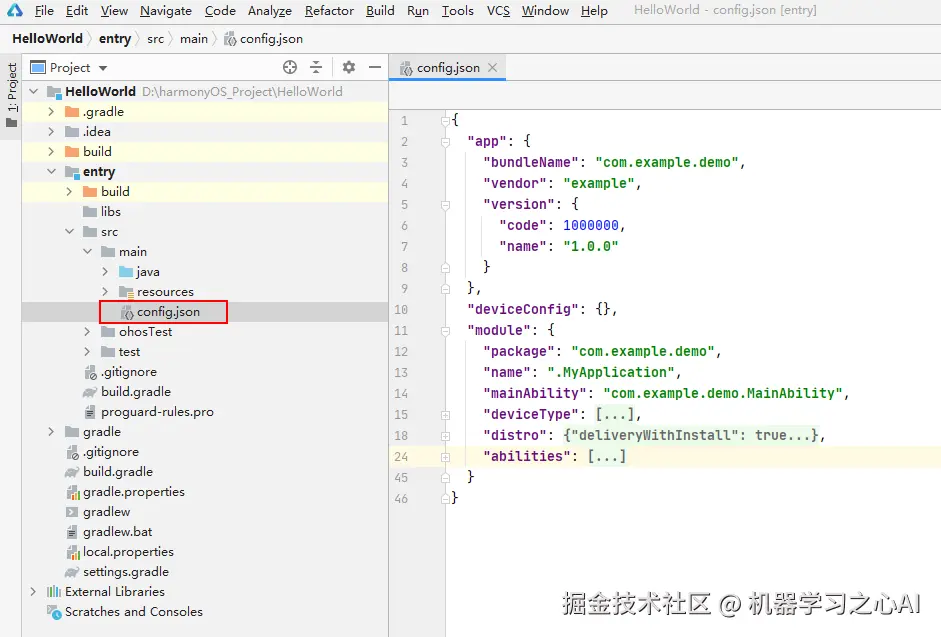Screen dimensions: 941x637
Task: Click src in the breadcrumb bar
Action: point(155,38)
